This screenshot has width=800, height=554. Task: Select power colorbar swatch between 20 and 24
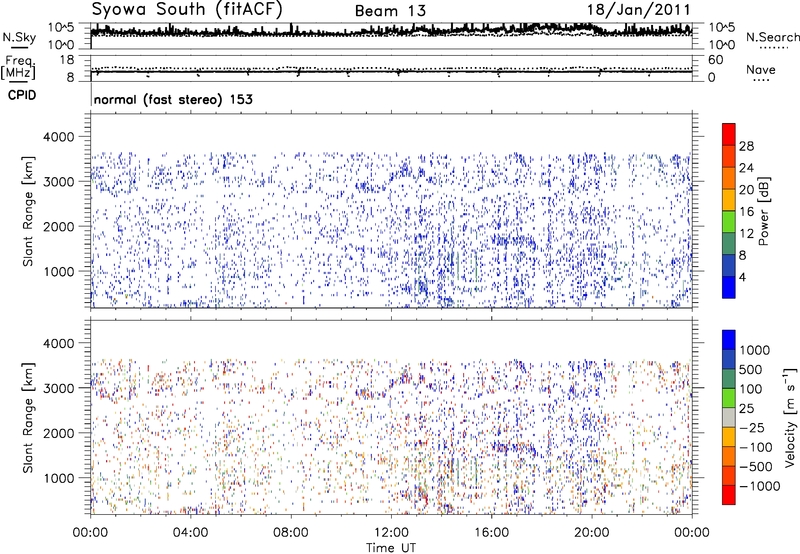[x=729, y=179]
